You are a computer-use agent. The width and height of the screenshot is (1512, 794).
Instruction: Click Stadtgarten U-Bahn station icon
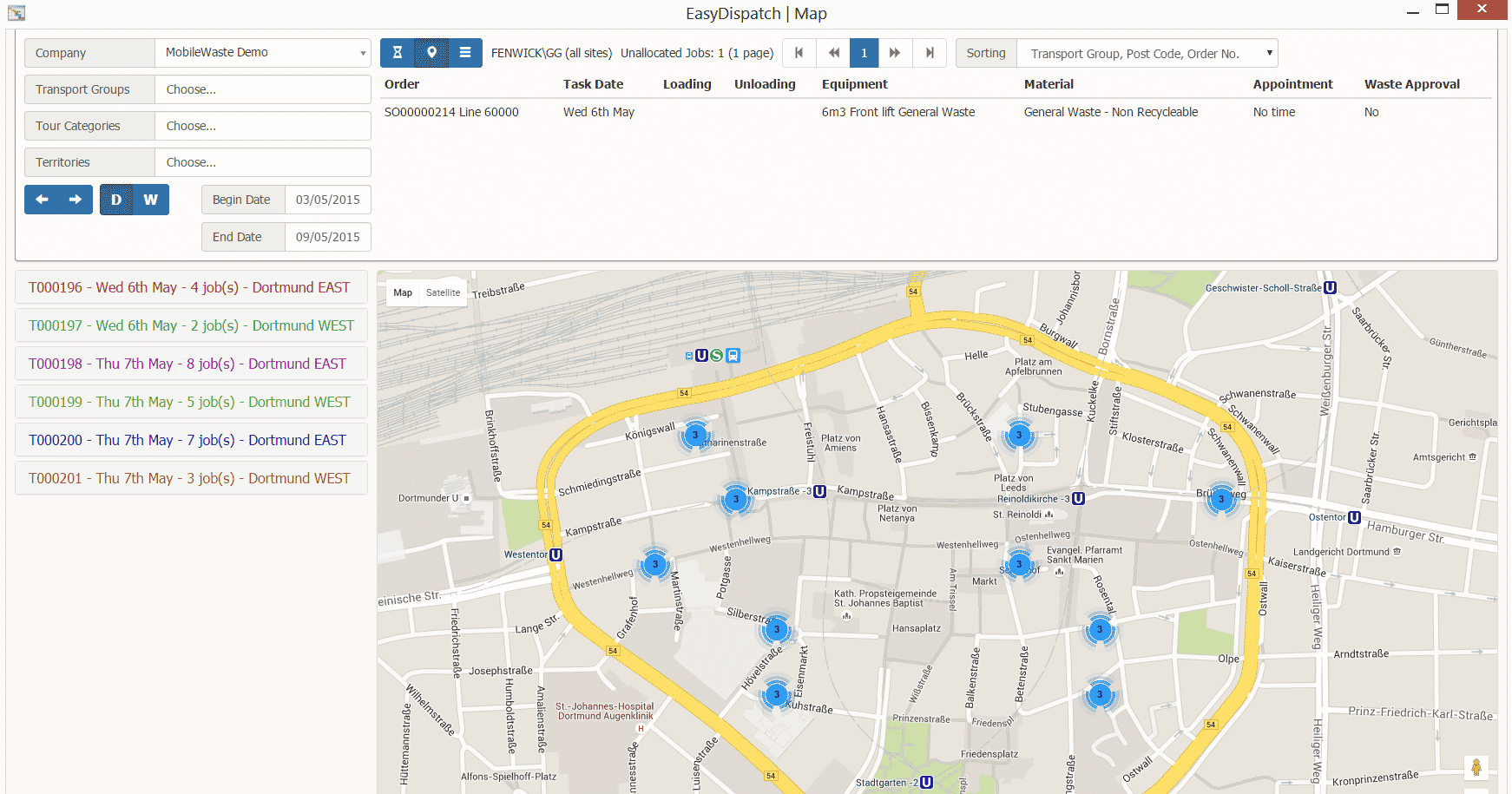click(927, 782)
